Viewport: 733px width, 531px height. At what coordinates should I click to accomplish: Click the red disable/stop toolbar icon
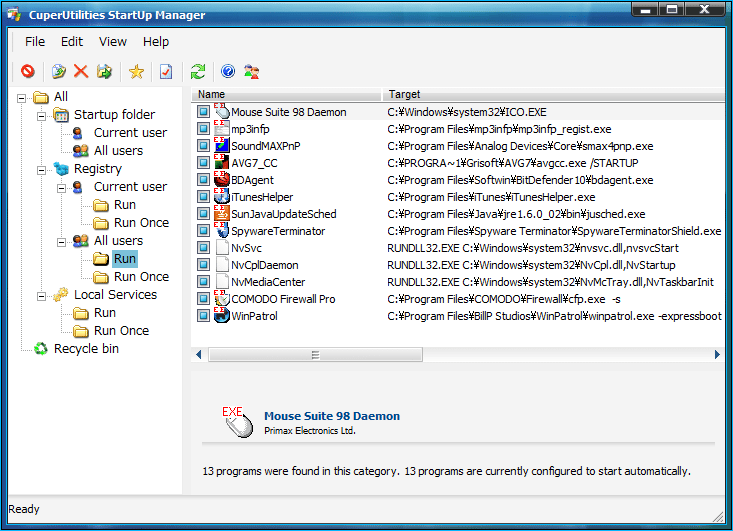tap(28, 71)
